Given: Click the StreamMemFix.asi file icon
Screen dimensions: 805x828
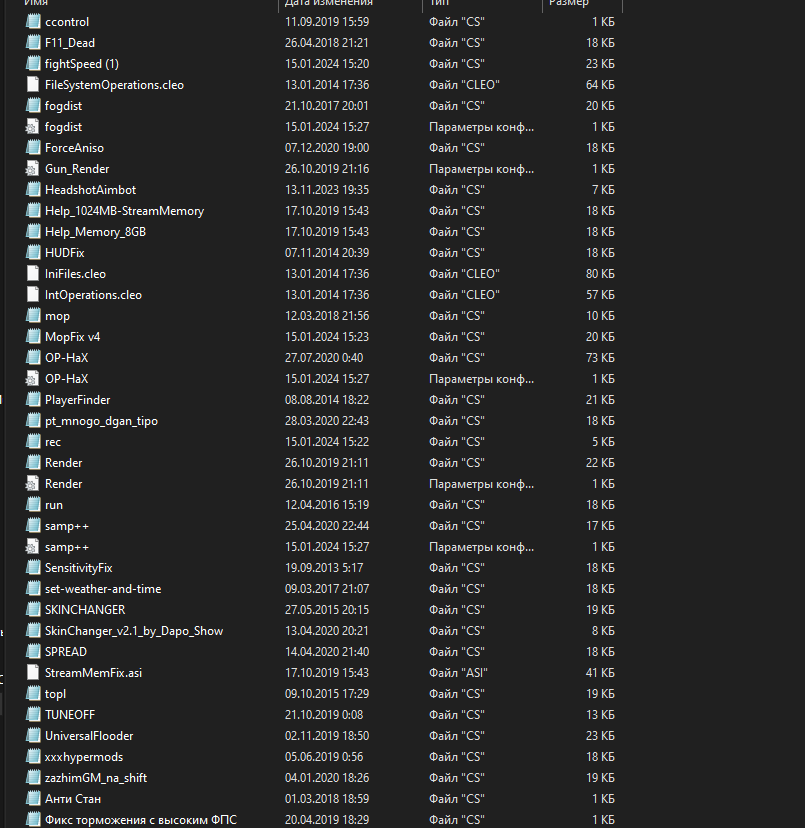Looking at the screenshot, I should point(34,673).
